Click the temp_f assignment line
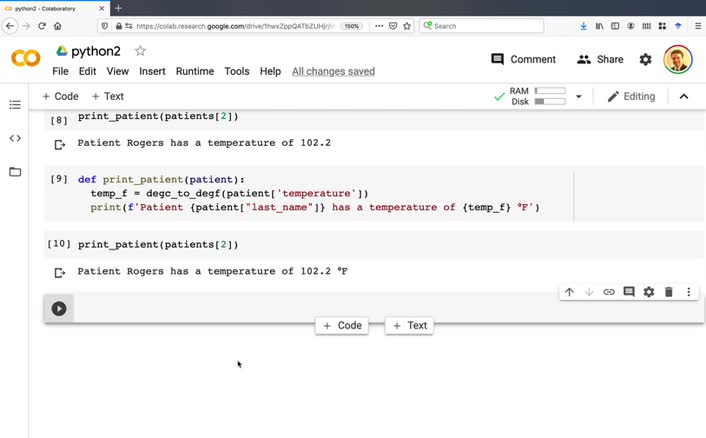Viewport: 706px width, 438px height. 229,194
